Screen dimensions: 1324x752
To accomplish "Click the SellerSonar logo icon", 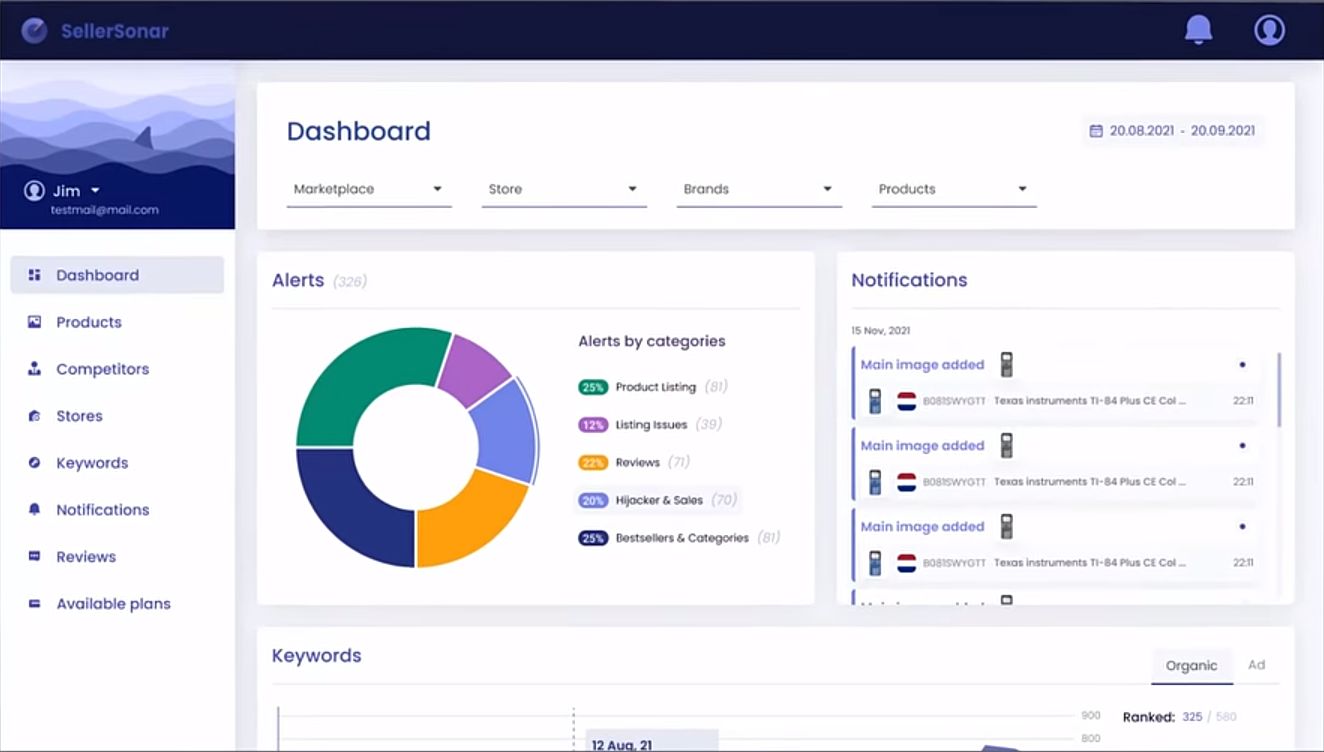I will pos(34,31).
